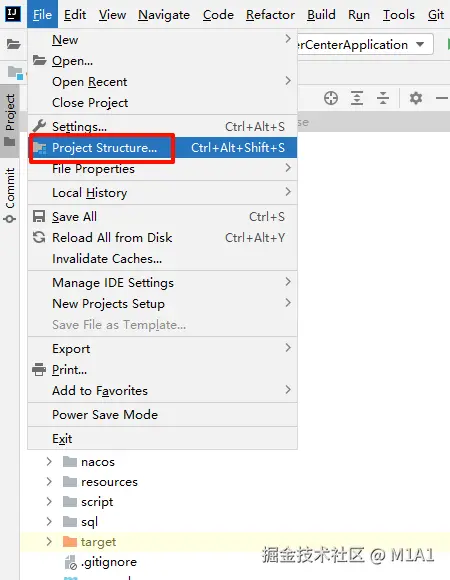Choose Open... from File menu
The image size is (450, 580).
click(x=162, y=60)
